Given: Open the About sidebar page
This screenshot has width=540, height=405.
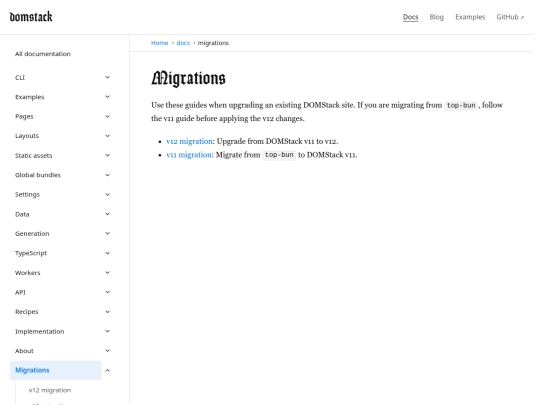Looking at the screenshot, I should click(x=24, y=351).
